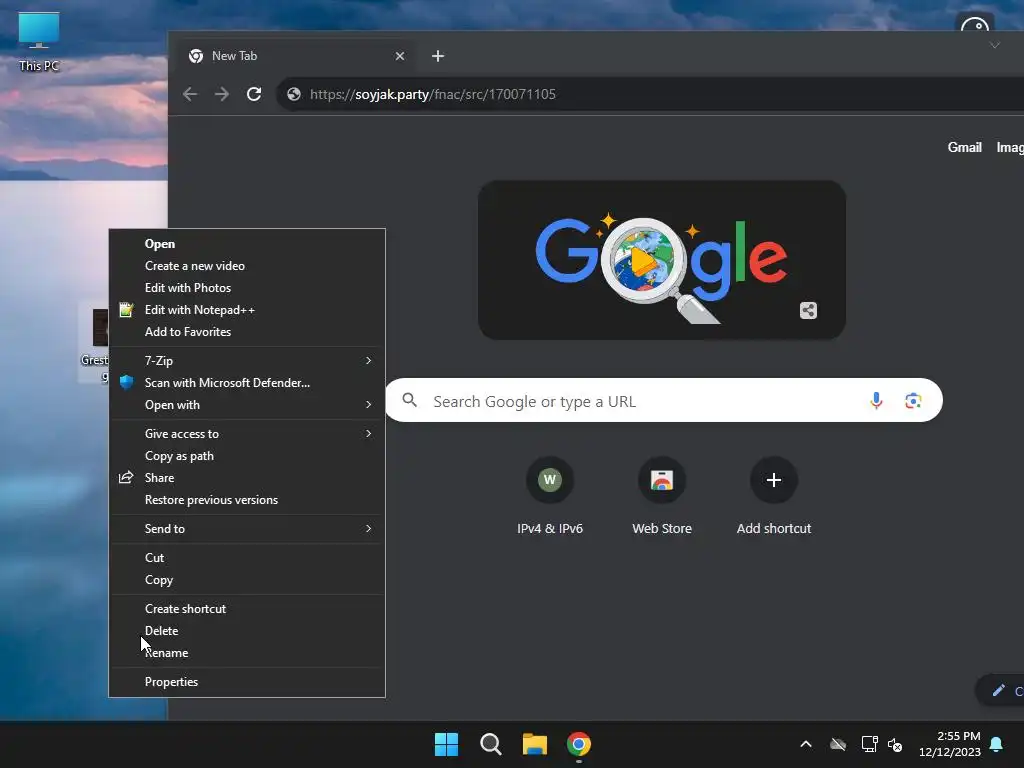Select Create a new video
The height and width of the screenshot is (768, 1024).
tap(247, 266)
